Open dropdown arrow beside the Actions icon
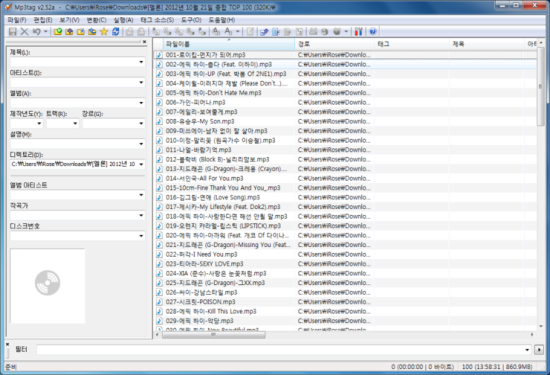 coord(238,32)
